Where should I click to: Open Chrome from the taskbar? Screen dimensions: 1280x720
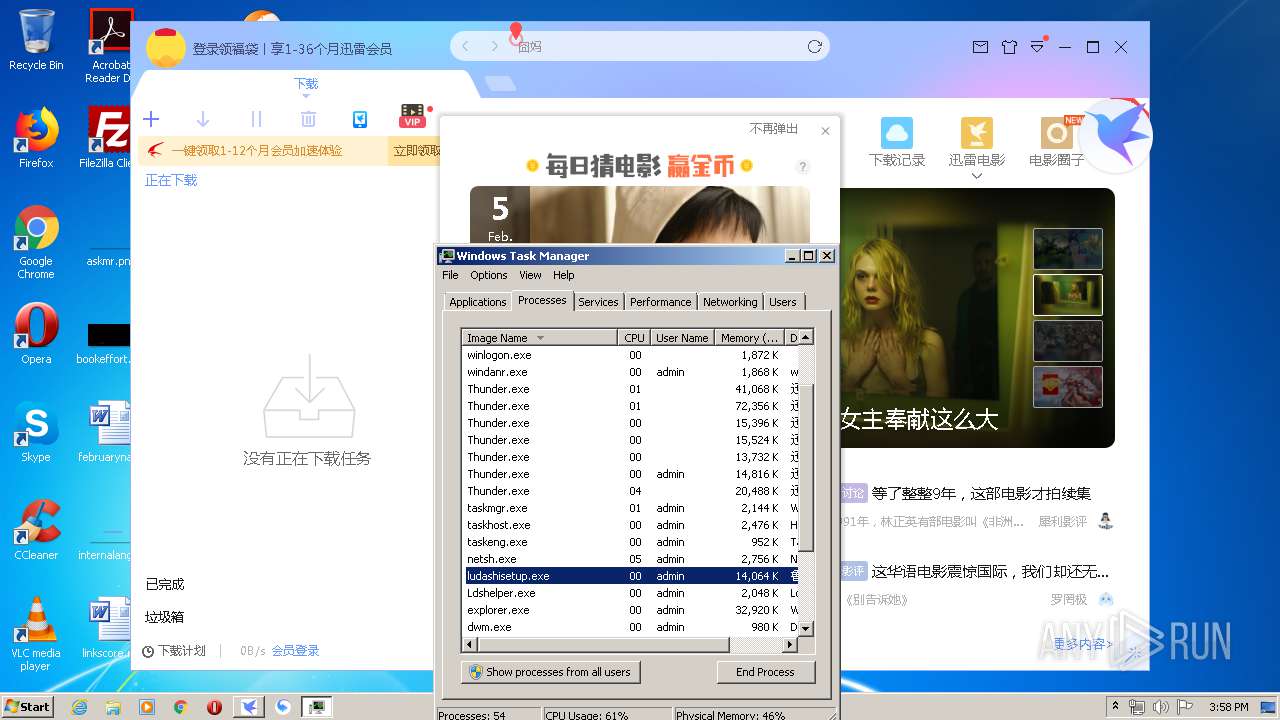tap(181, 707)
